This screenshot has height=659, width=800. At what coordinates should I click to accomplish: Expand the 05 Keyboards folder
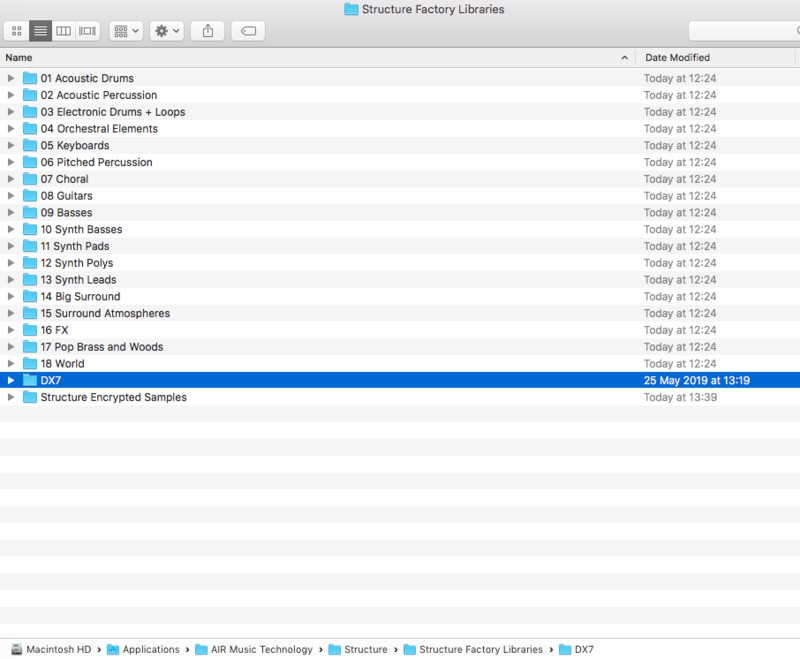11,145
